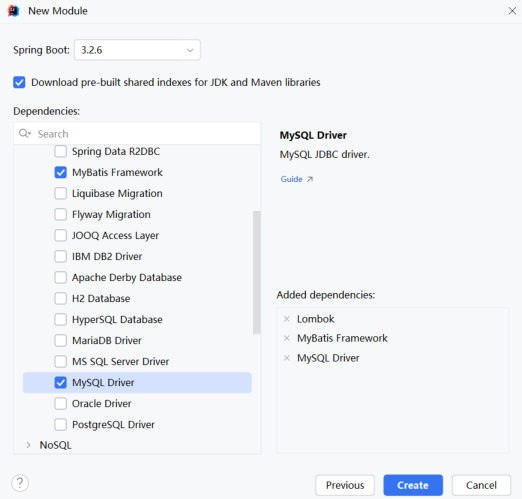
Task: Select Lombok in added dependencies
Action: click(315, 319)
